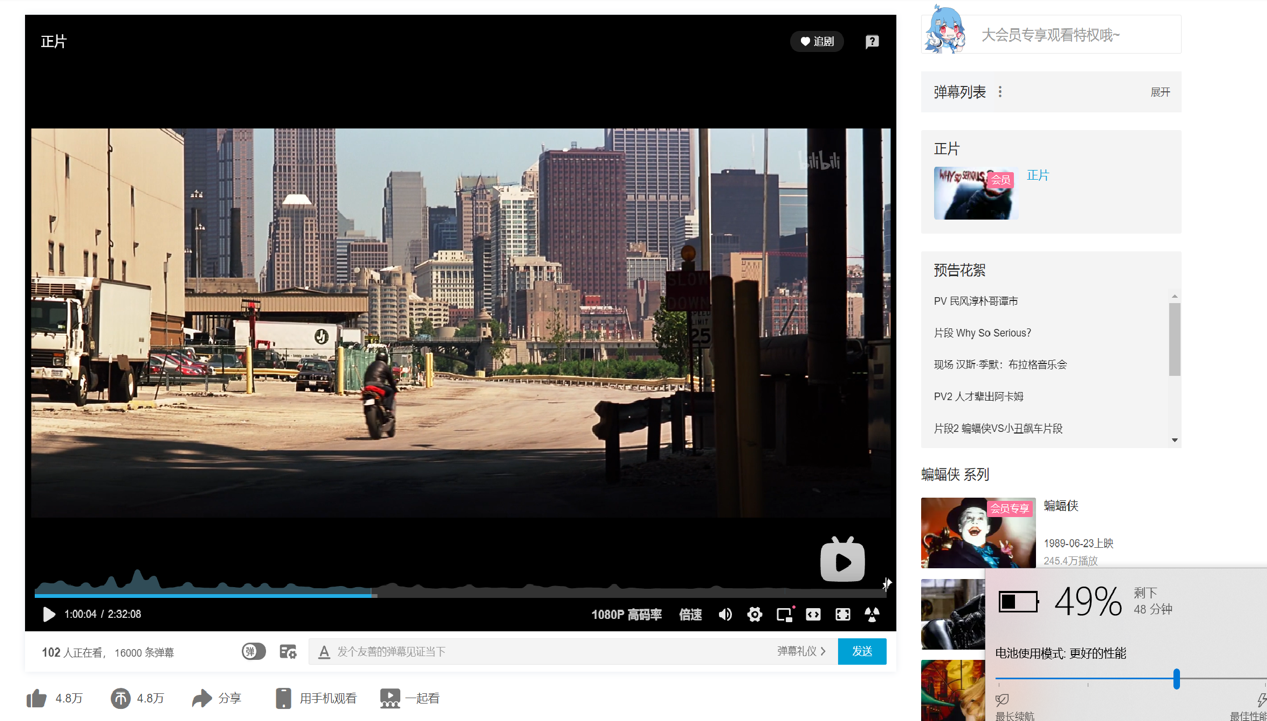The width and height of the screenshot is (1267, 721).
Task: Open player settings gear
Action: pos(755,615)
